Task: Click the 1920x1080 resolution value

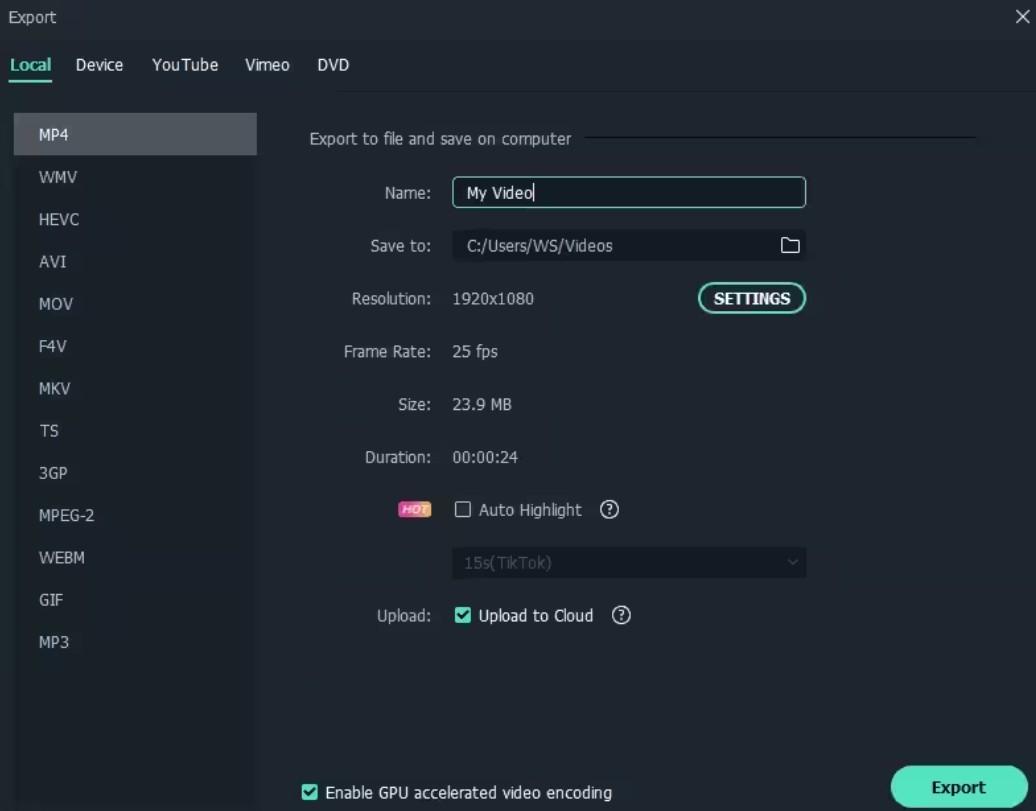Action: pyautogui.click(x=493, y=298)
